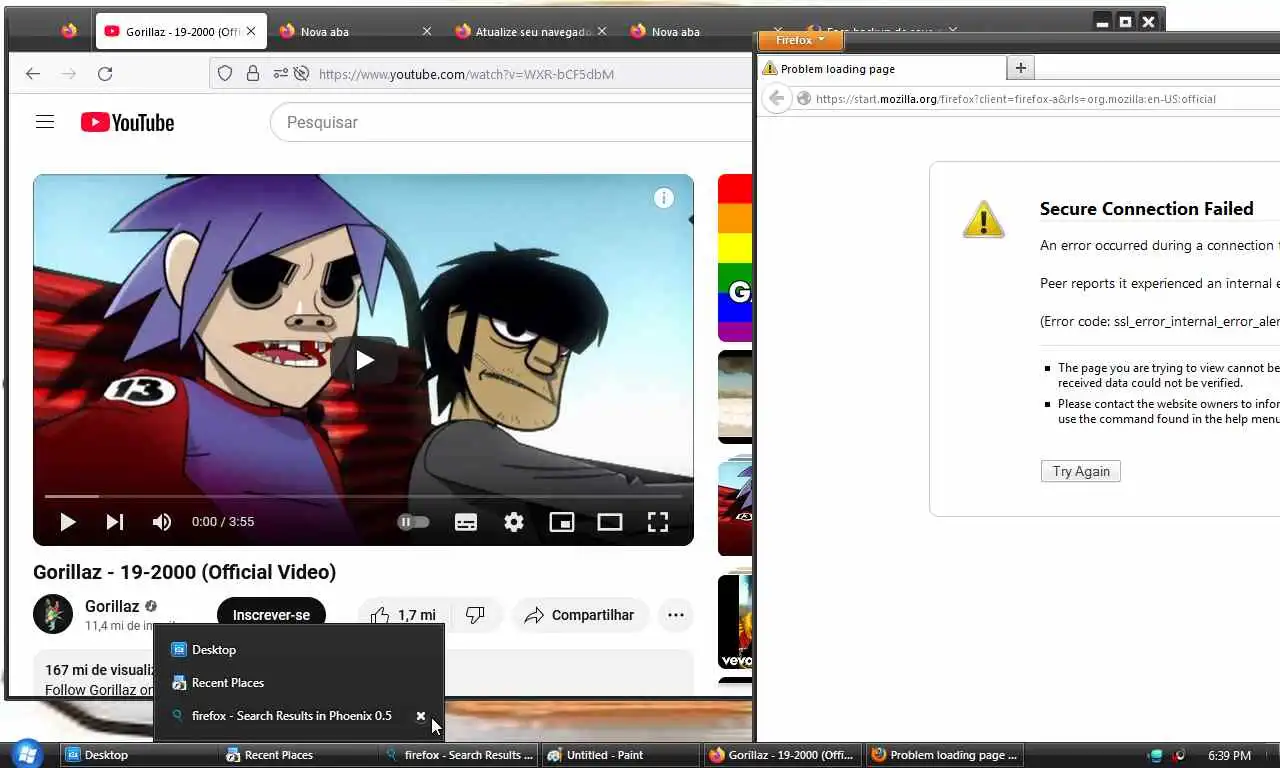Dislike the Gorillaz video
The width and height of the screenshot is (1280, 768).
click(476, 615)
